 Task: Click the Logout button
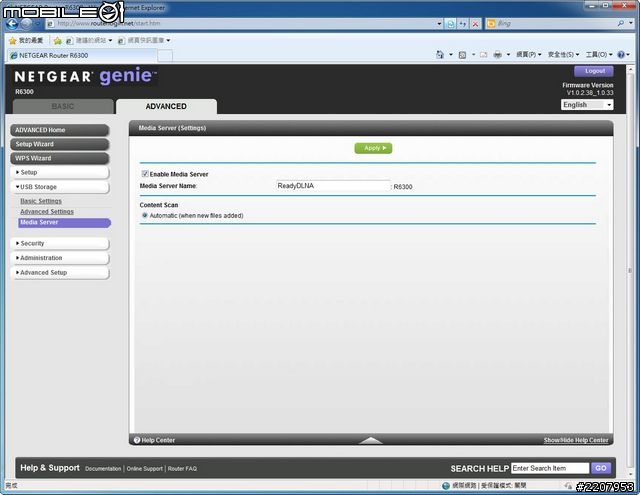point(594,71)
